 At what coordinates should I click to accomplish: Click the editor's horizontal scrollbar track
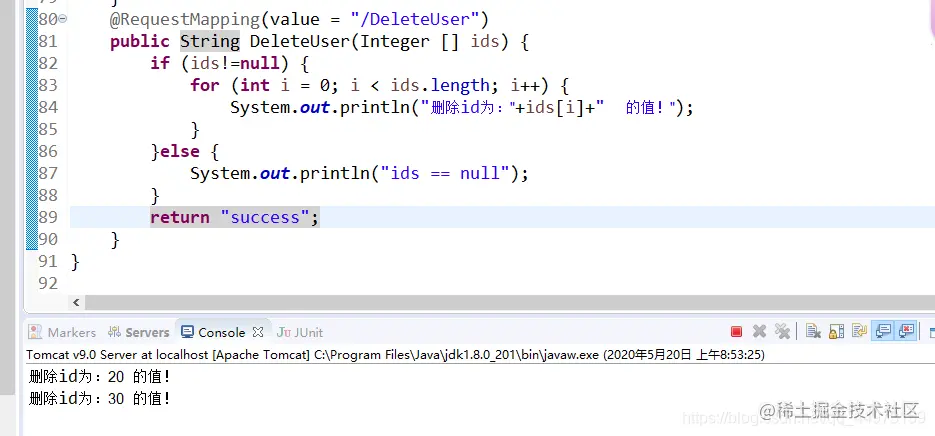[x=510, y=302]
